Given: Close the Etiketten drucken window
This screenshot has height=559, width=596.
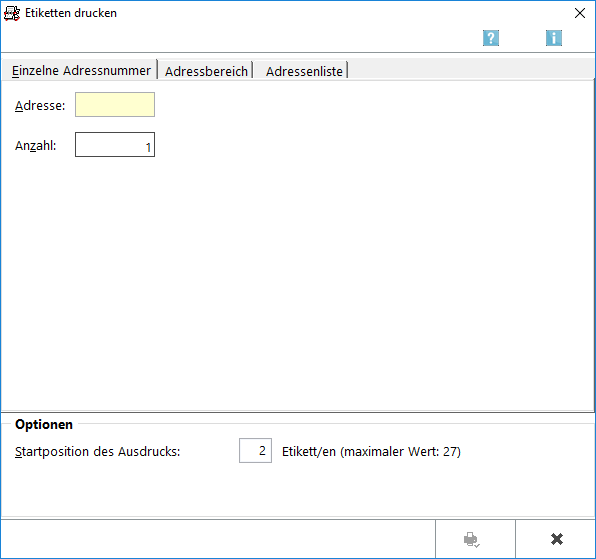Looking at the screenshot, I should click(580, 13).
